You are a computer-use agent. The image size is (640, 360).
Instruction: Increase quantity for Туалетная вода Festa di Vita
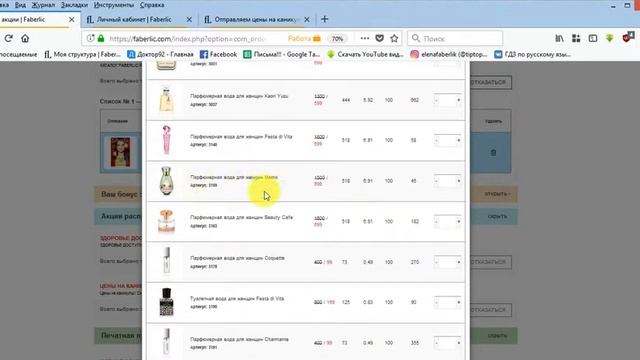tap(459, 302)
